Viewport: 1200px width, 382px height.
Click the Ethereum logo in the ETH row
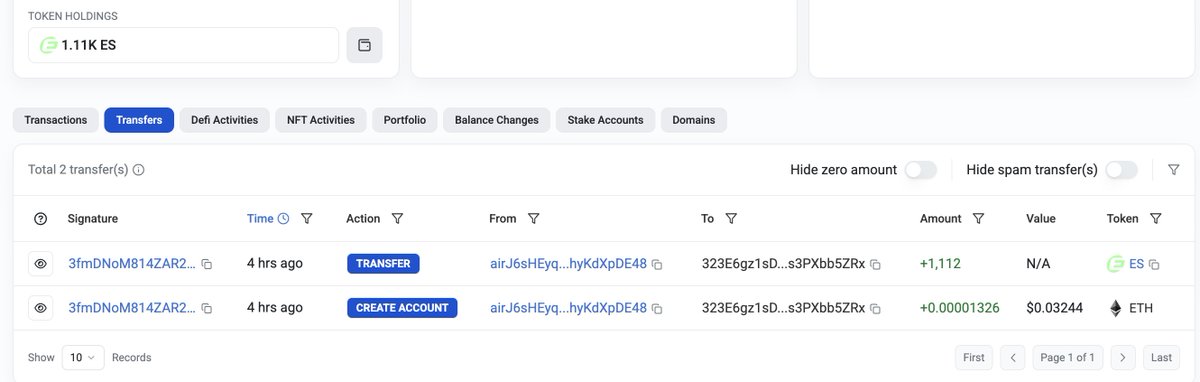point(1115,308)
